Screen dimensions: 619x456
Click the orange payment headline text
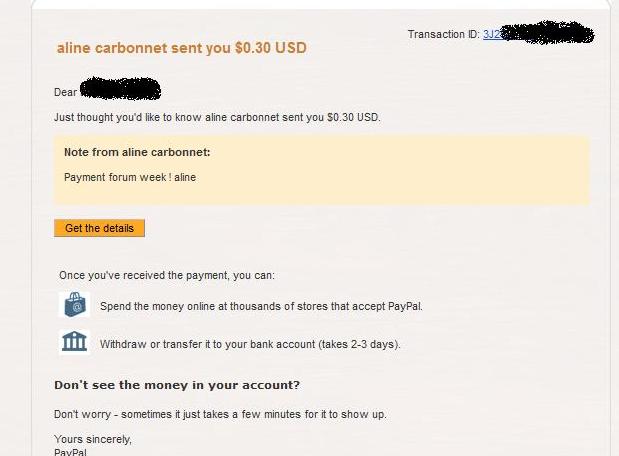[x=182, y=48]
